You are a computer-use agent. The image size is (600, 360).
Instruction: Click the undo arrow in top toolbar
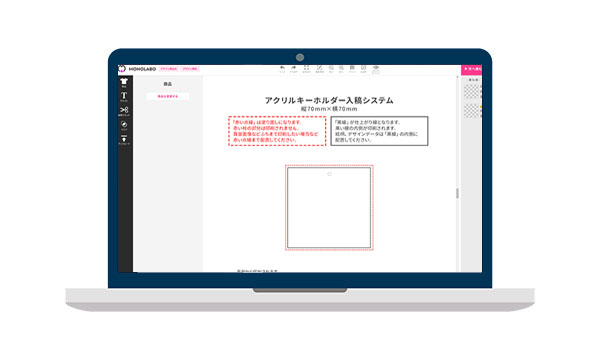[282, 69]
